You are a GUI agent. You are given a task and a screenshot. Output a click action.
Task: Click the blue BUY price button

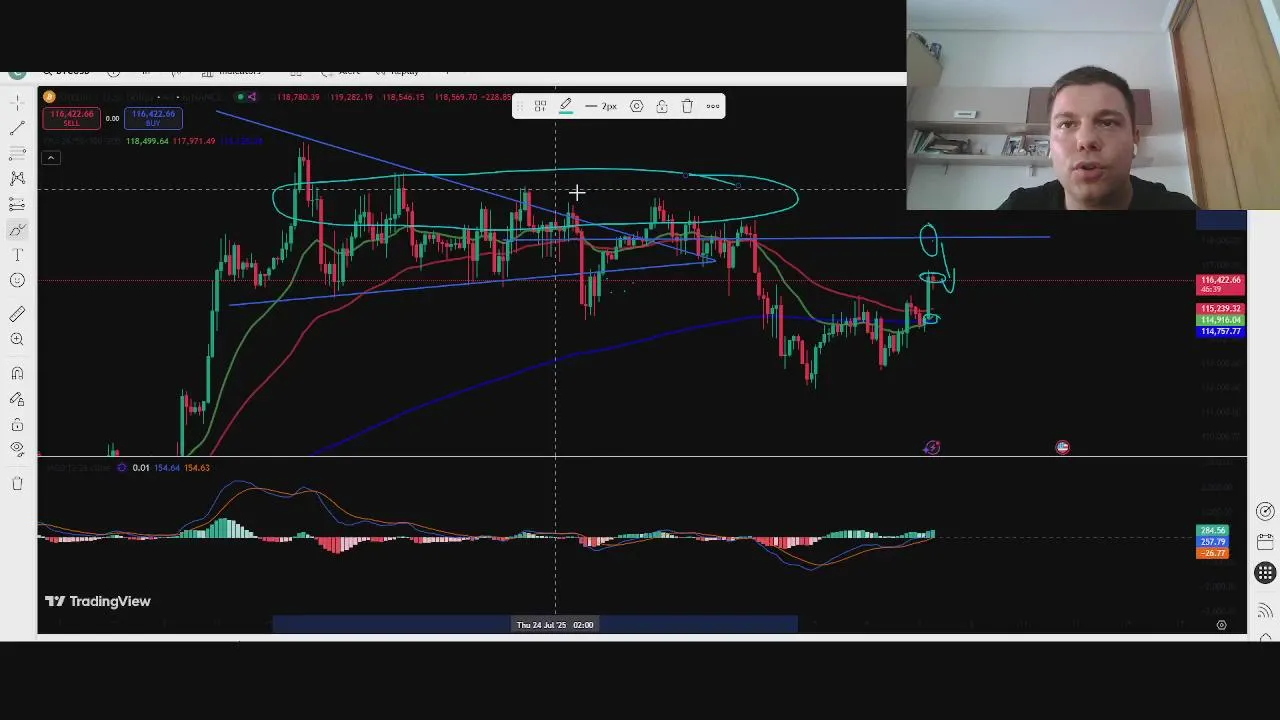coord(153,118)
